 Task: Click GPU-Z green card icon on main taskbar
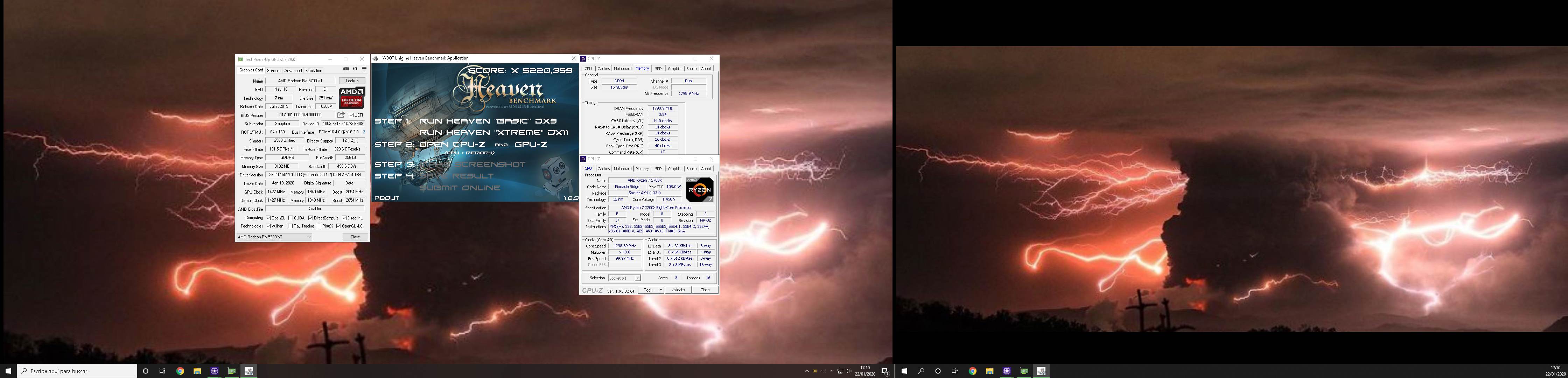click(x=231, y=371)
